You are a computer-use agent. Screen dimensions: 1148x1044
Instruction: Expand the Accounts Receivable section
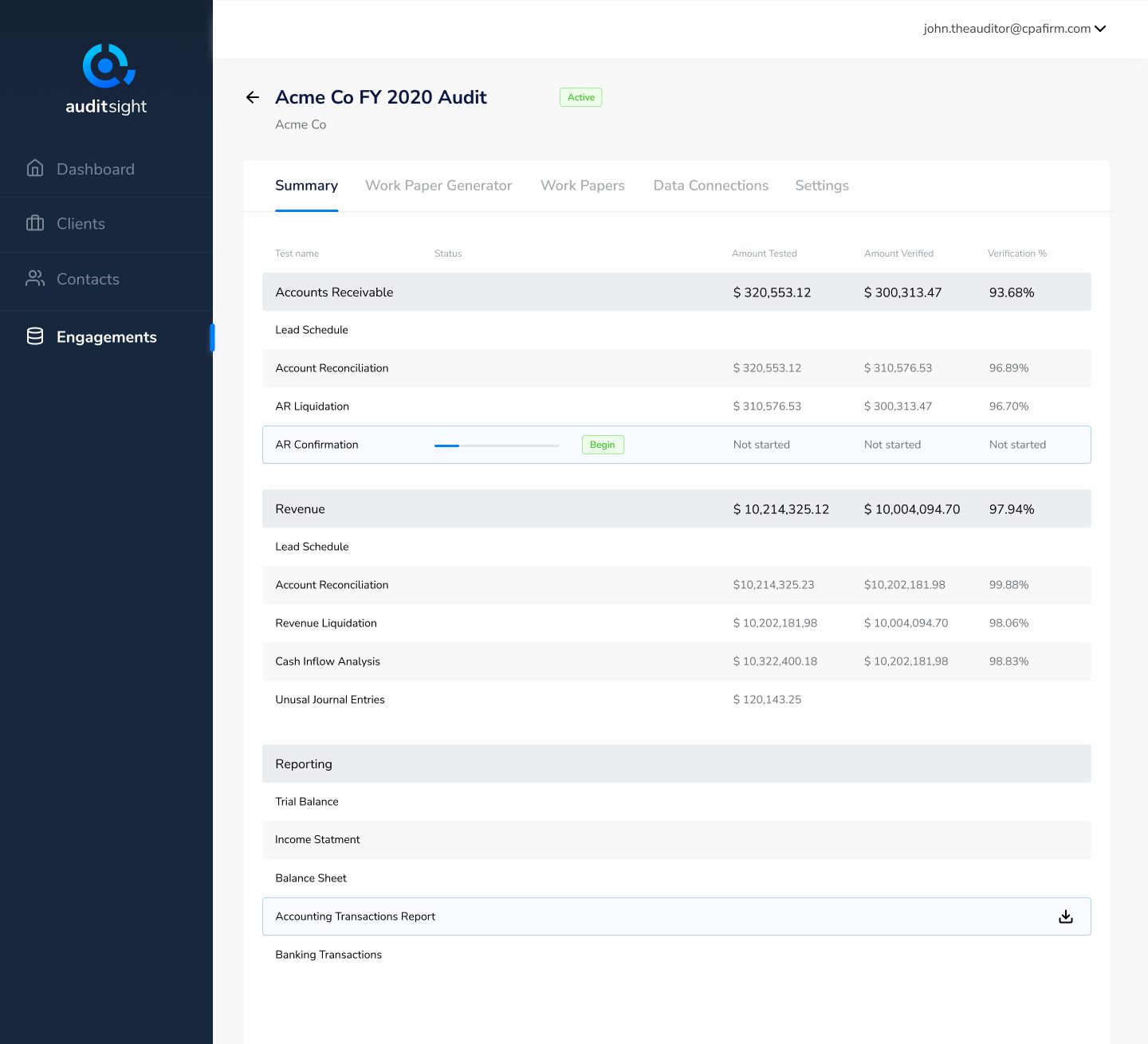(x=335, y=292)
